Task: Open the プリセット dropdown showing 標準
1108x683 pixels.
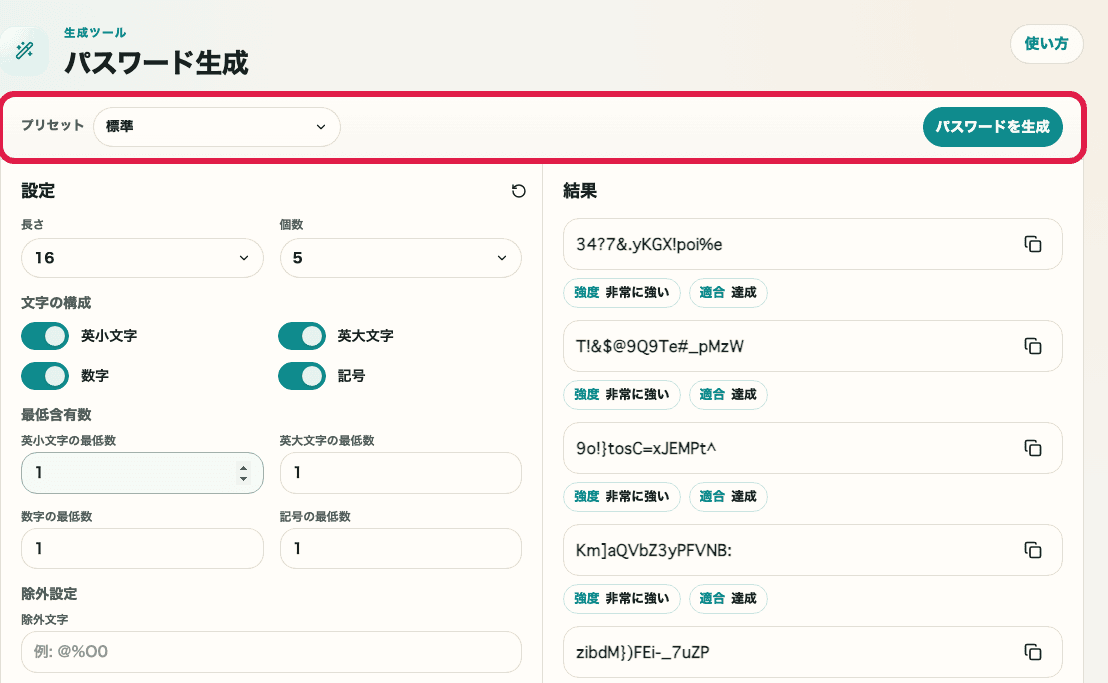Action: pyautogui.click(x=216, y=127)
